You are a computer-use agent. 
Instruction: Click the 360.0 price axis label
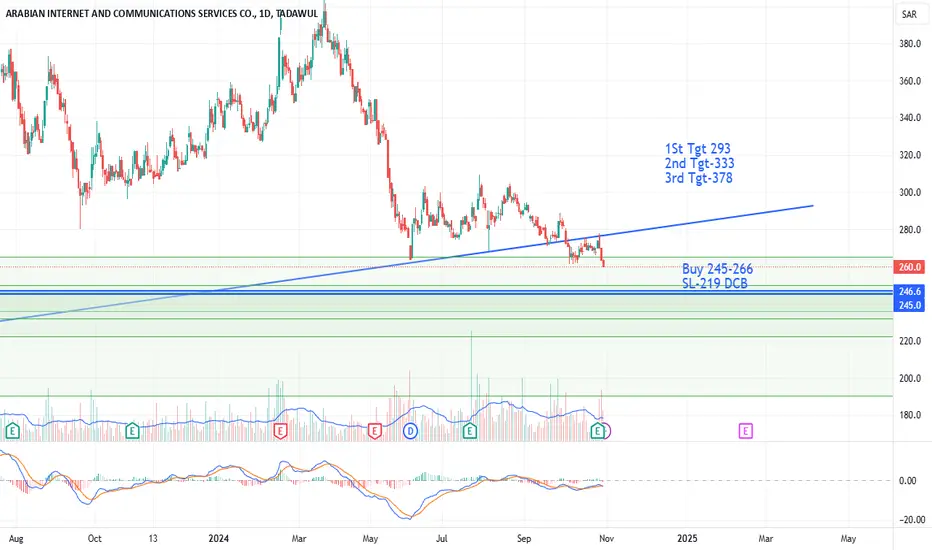click(x=909, y=81)
